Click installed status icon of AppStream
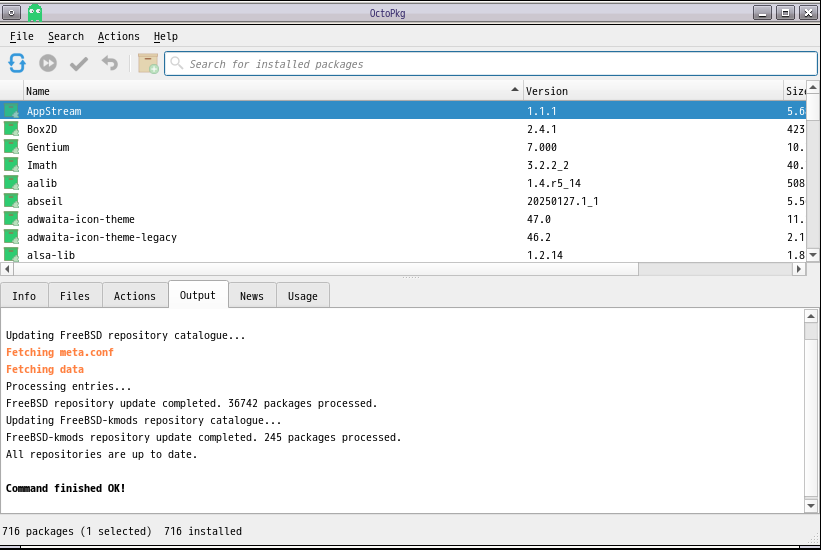The image size is (821, 550). coord(12,111)
